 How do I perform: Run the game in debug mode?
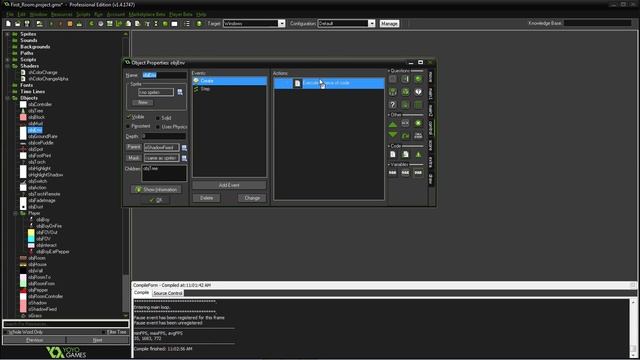coord(60,24)
